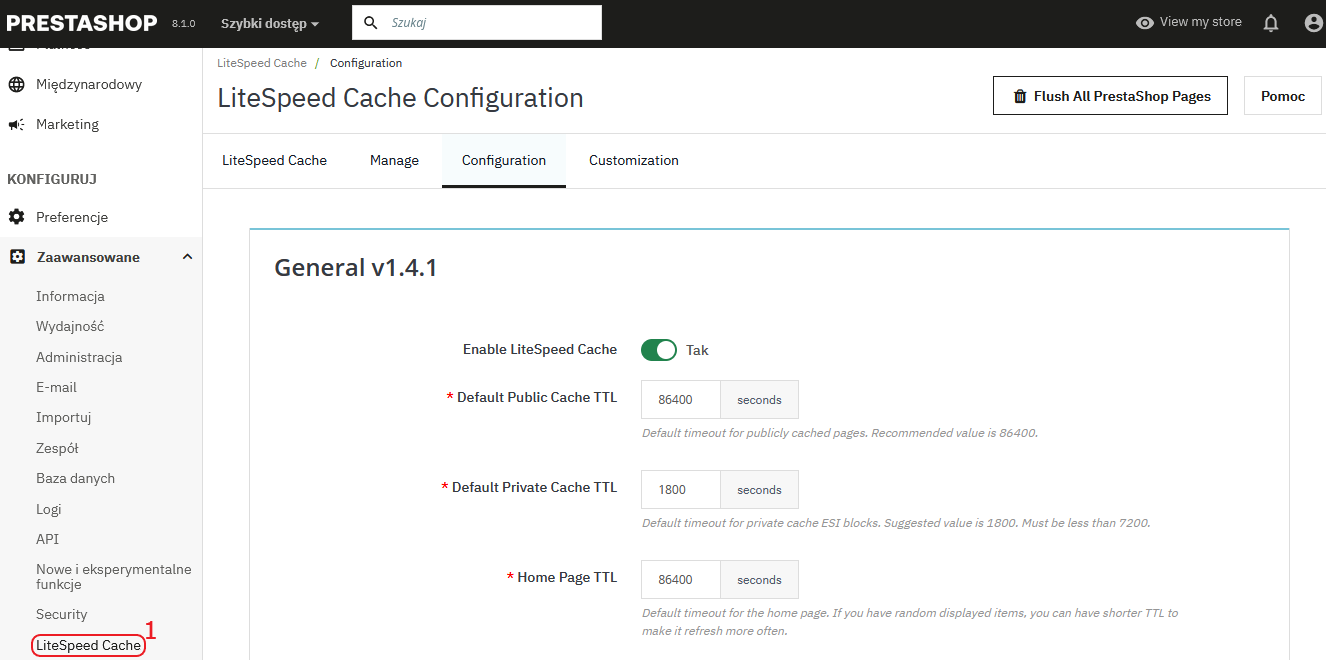Click the KONFIGURUJ section heading
Screen dimensions: 1326x660
click(52, 179)
